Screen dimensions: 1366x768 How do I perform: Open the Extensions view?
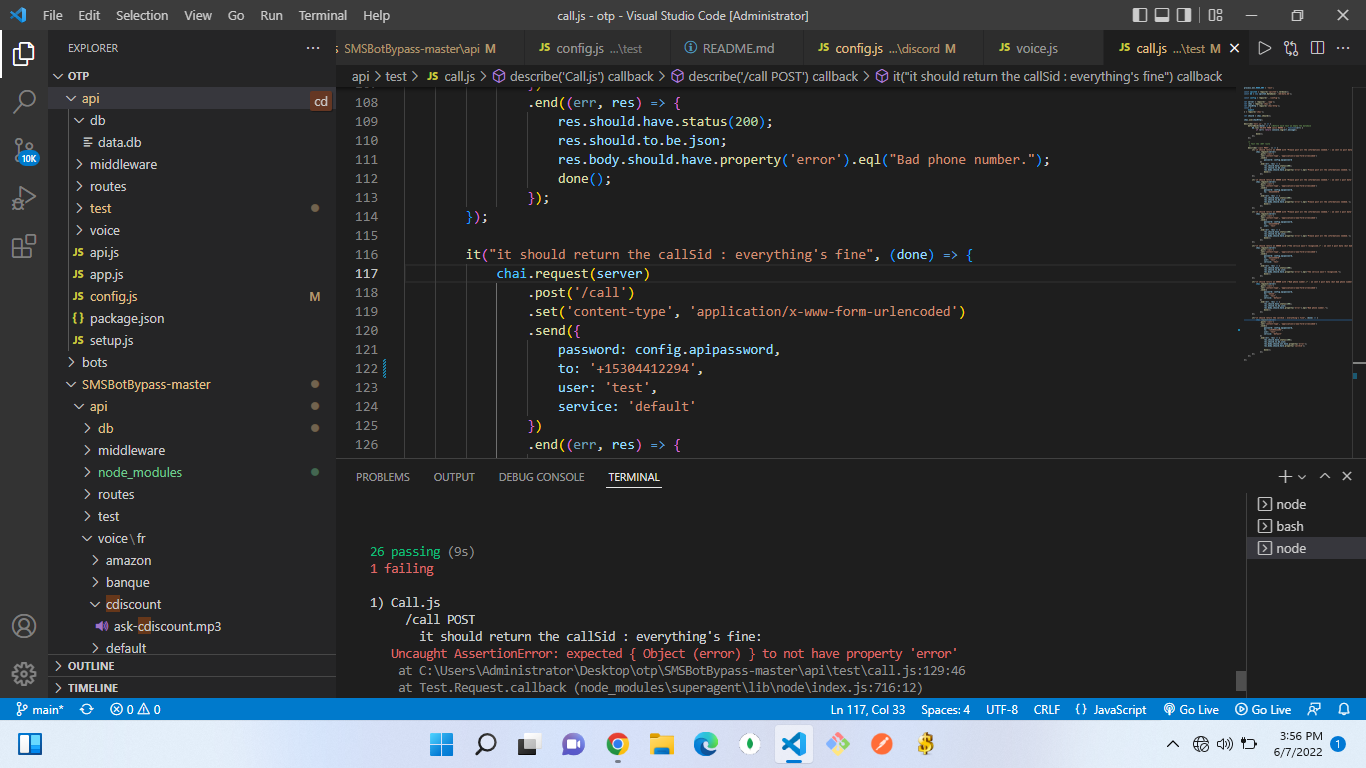24,246
